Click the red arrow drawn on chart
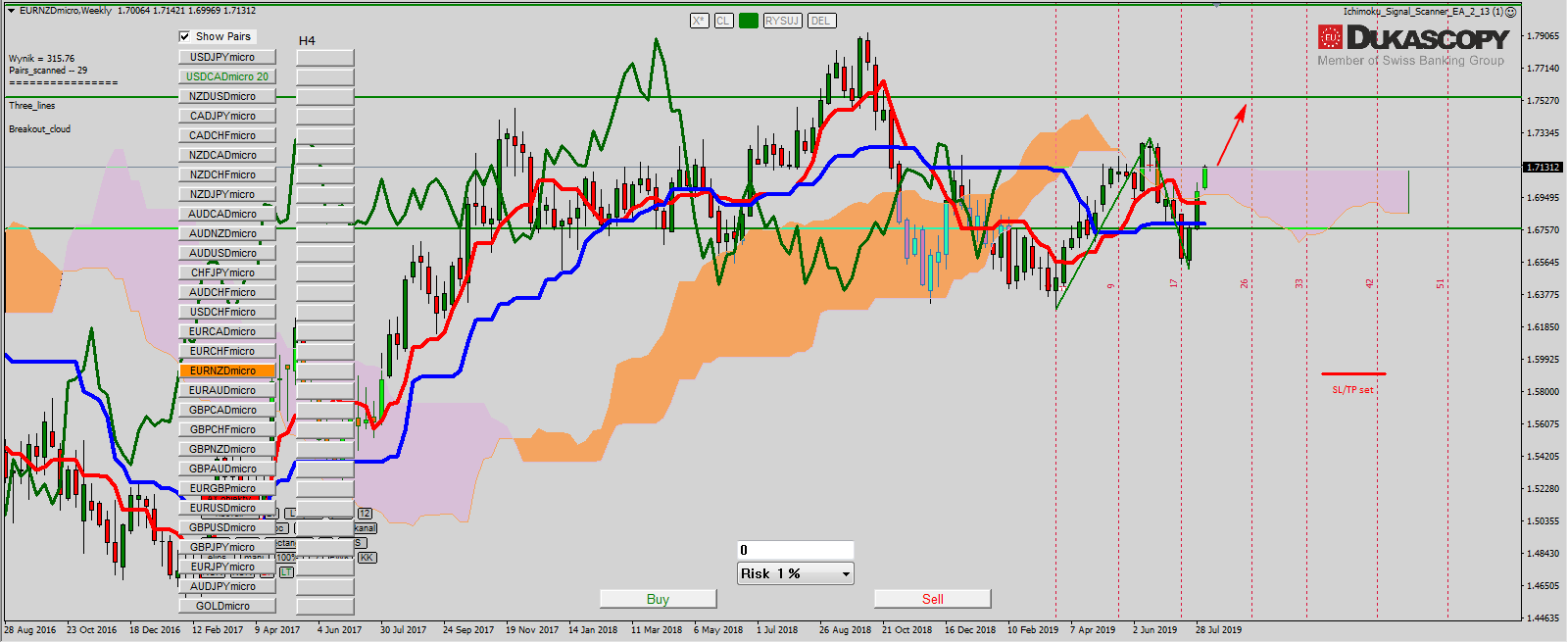 (x=1231, y=135)
